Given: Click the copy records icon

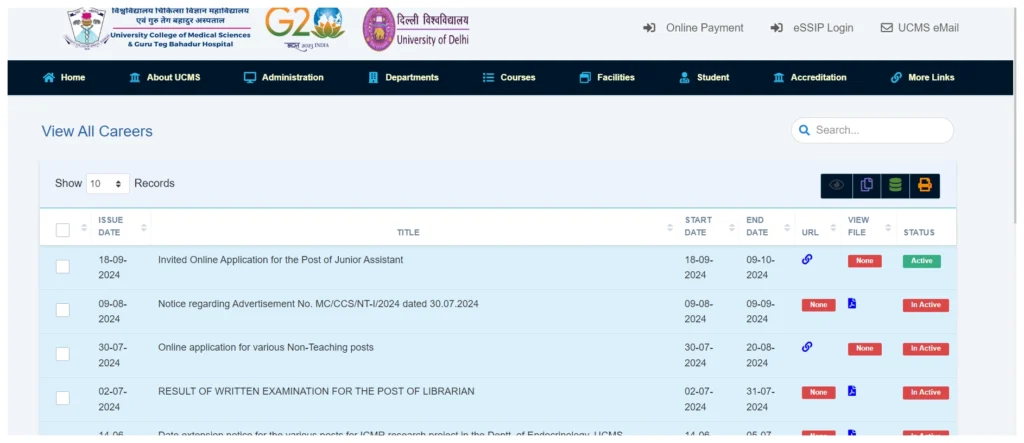Looking at the screenshot, I should (x=866, y=186).
